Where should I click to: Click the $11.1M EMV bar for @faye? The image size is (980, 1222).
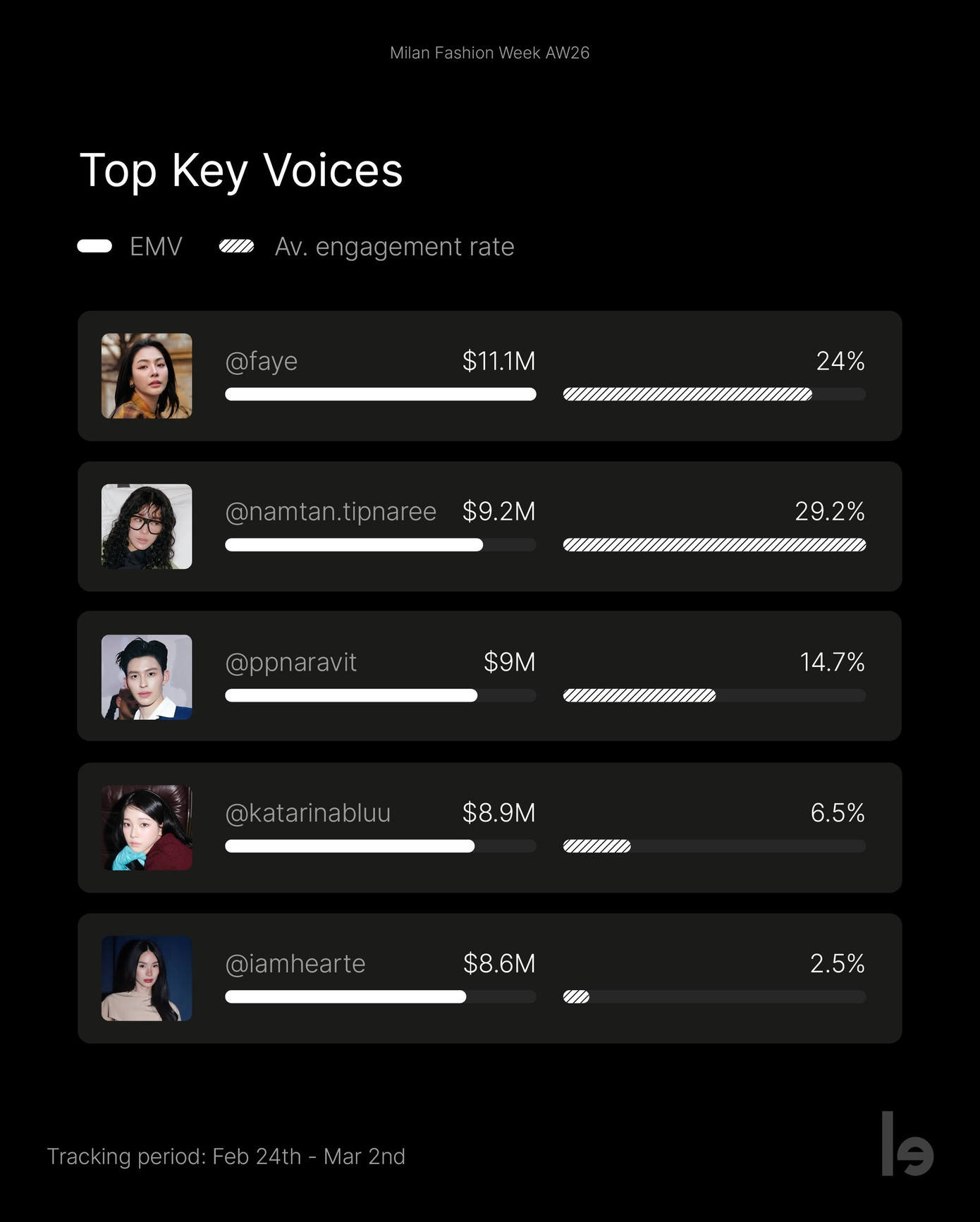pos(380,394)
